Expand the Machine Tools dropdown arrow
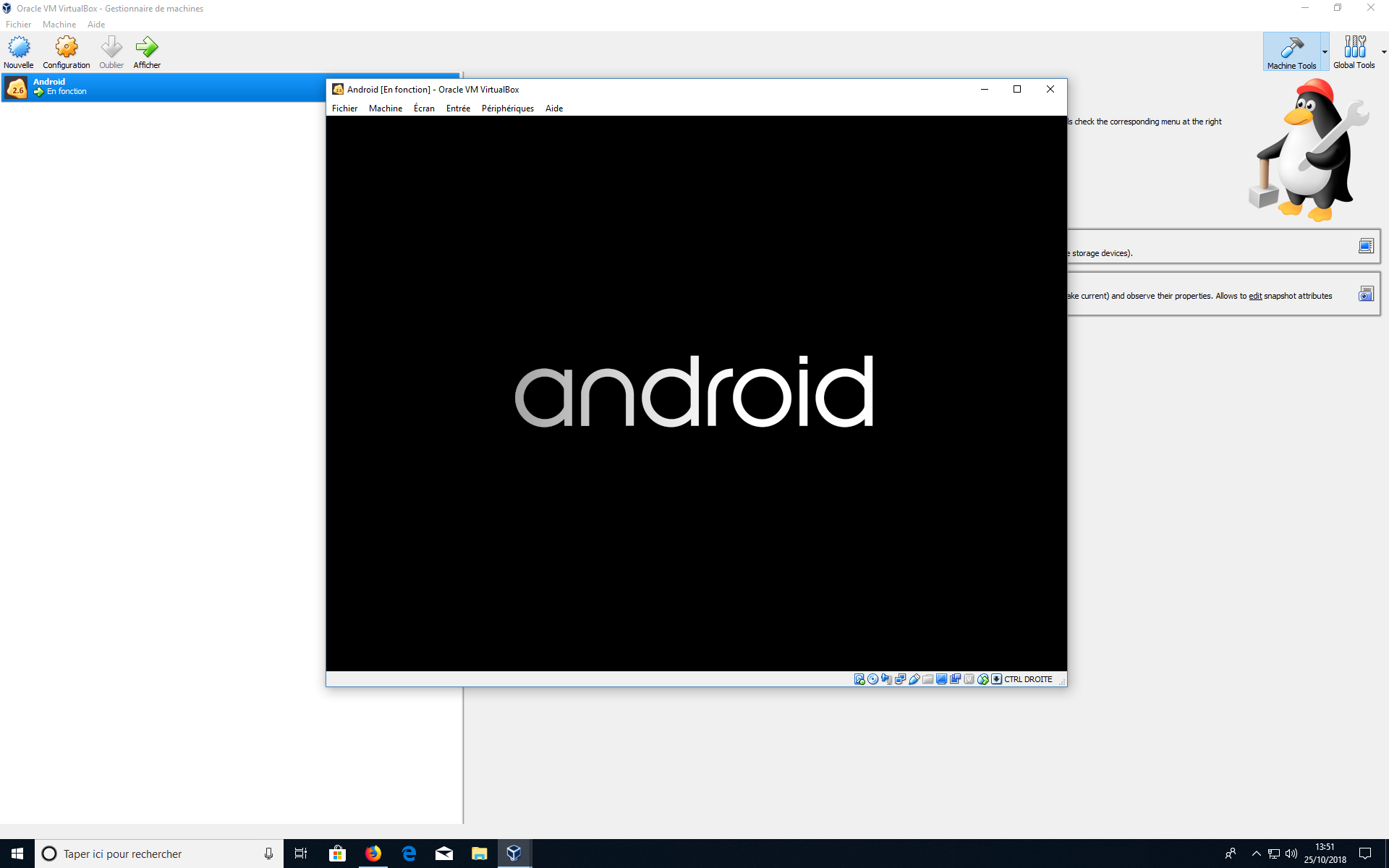 (1325, 52)
